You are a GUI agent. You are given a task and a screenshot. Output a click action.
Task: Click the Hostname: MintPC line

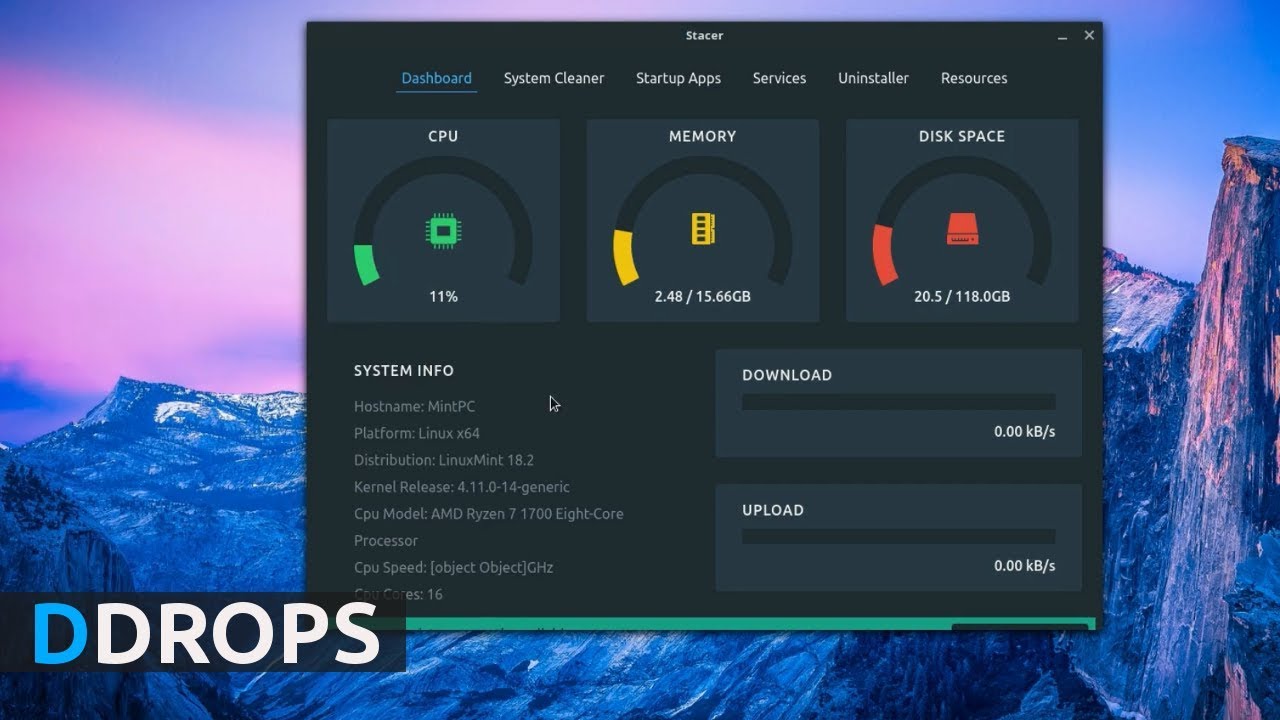click(x=415, y=406)
